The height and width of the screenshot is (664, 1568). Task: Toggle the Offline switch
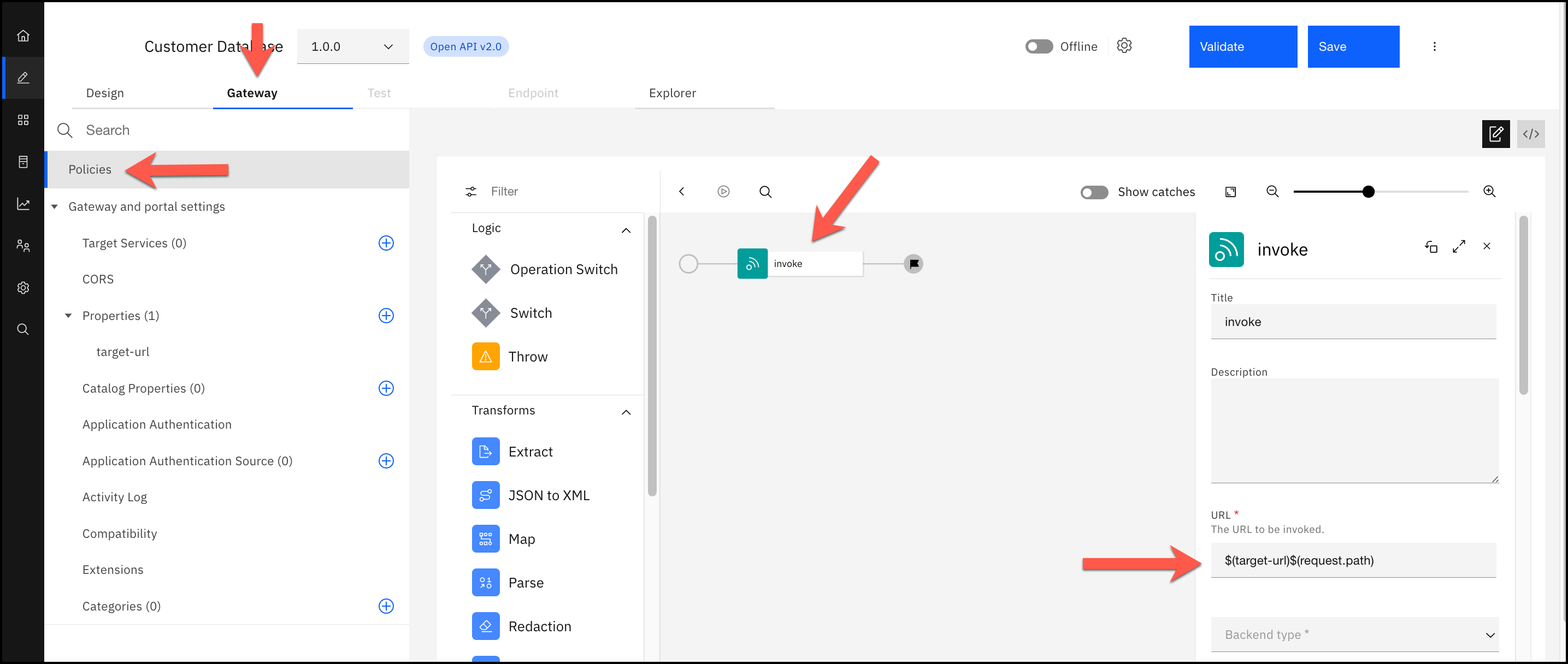point(1039,47)
